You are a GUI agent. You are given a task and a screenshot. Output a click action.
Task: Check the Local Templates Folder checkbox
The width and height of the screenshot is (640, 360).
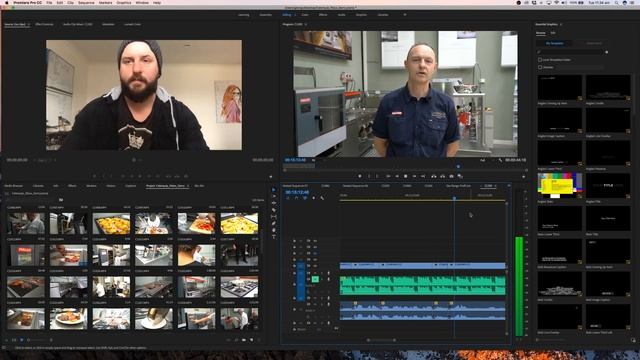pos(540,60)
